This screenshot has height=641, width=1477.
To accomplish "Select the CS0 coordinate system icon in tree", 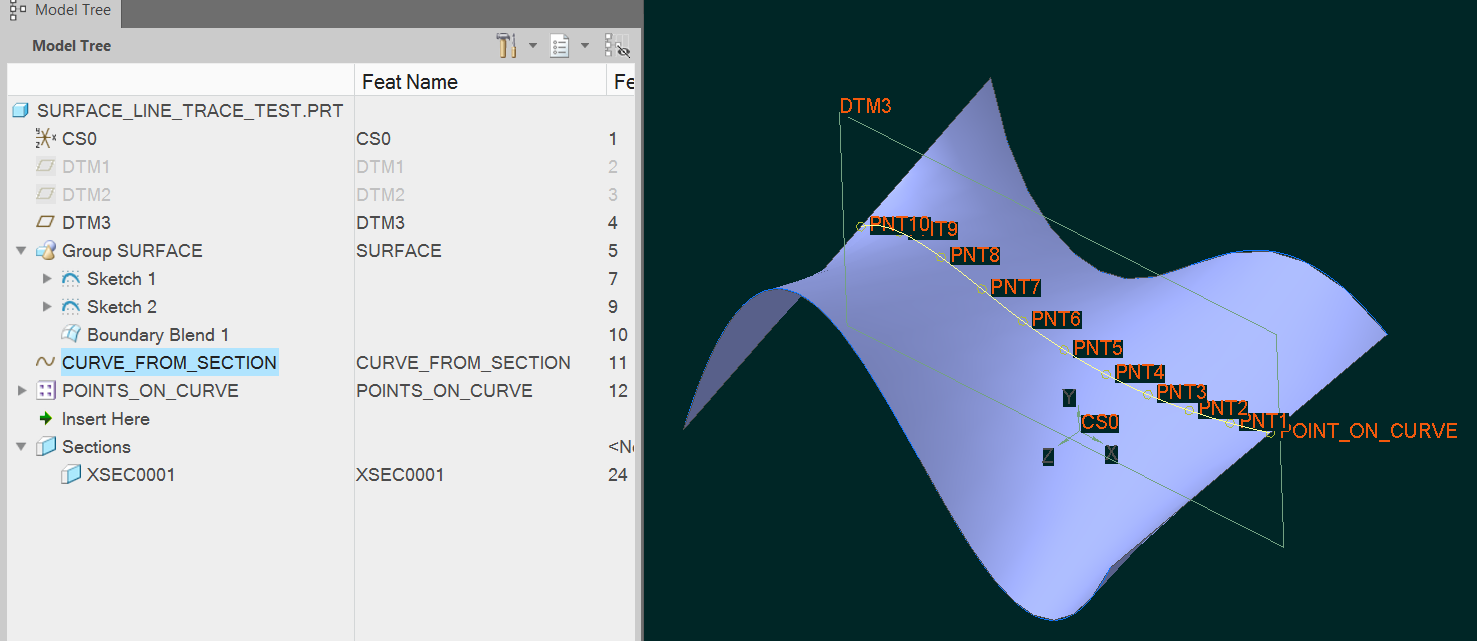I will point(45,139).
